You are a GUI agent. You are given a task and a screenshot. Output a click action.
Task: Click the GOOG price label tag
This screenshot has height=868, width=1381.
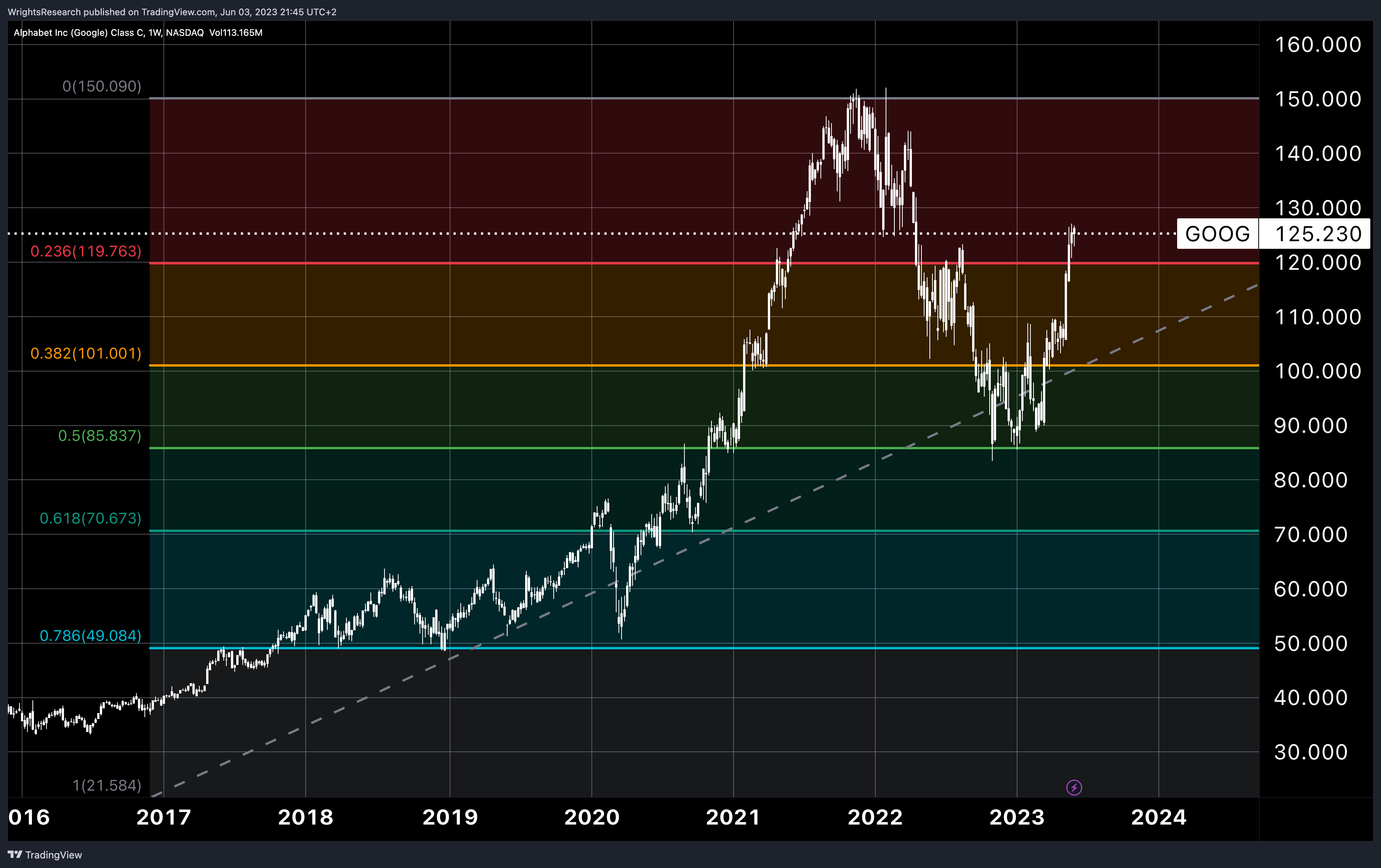coord(1217,234)
